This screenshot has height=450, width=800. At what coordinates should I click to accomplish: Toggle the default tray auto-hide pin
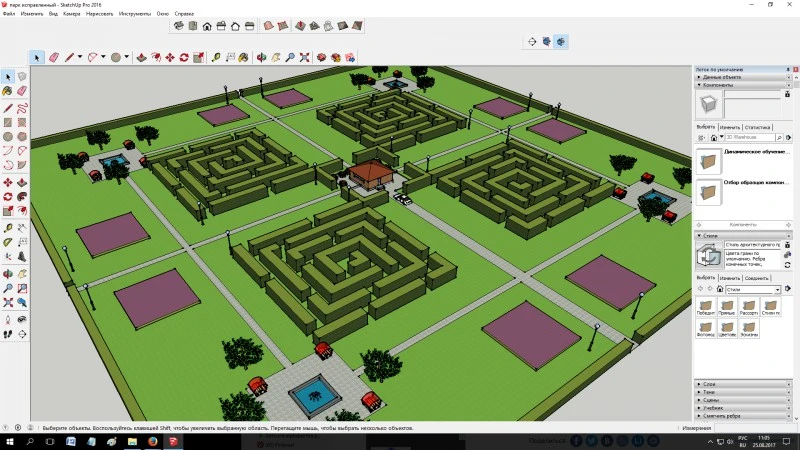788,69
